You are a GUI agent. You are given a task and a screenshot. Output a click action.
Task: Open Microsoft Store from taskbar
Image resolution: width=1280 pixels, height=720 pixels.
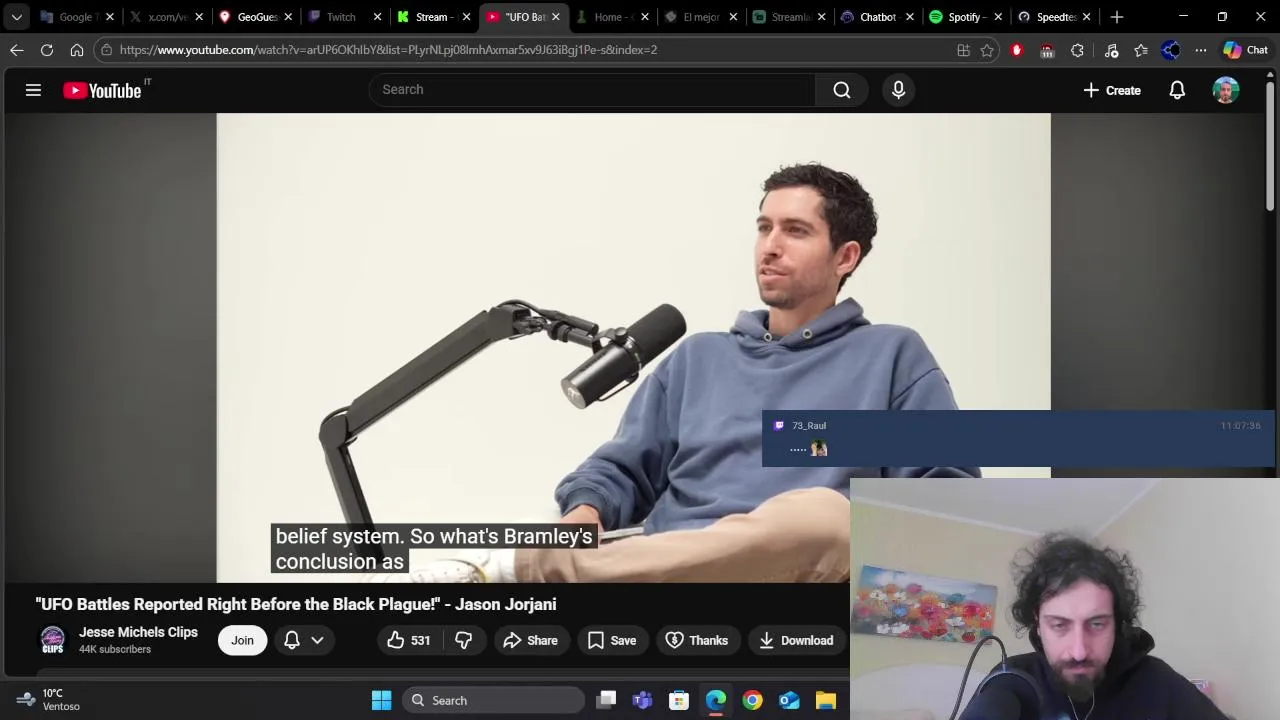click(x=679, y=700)
